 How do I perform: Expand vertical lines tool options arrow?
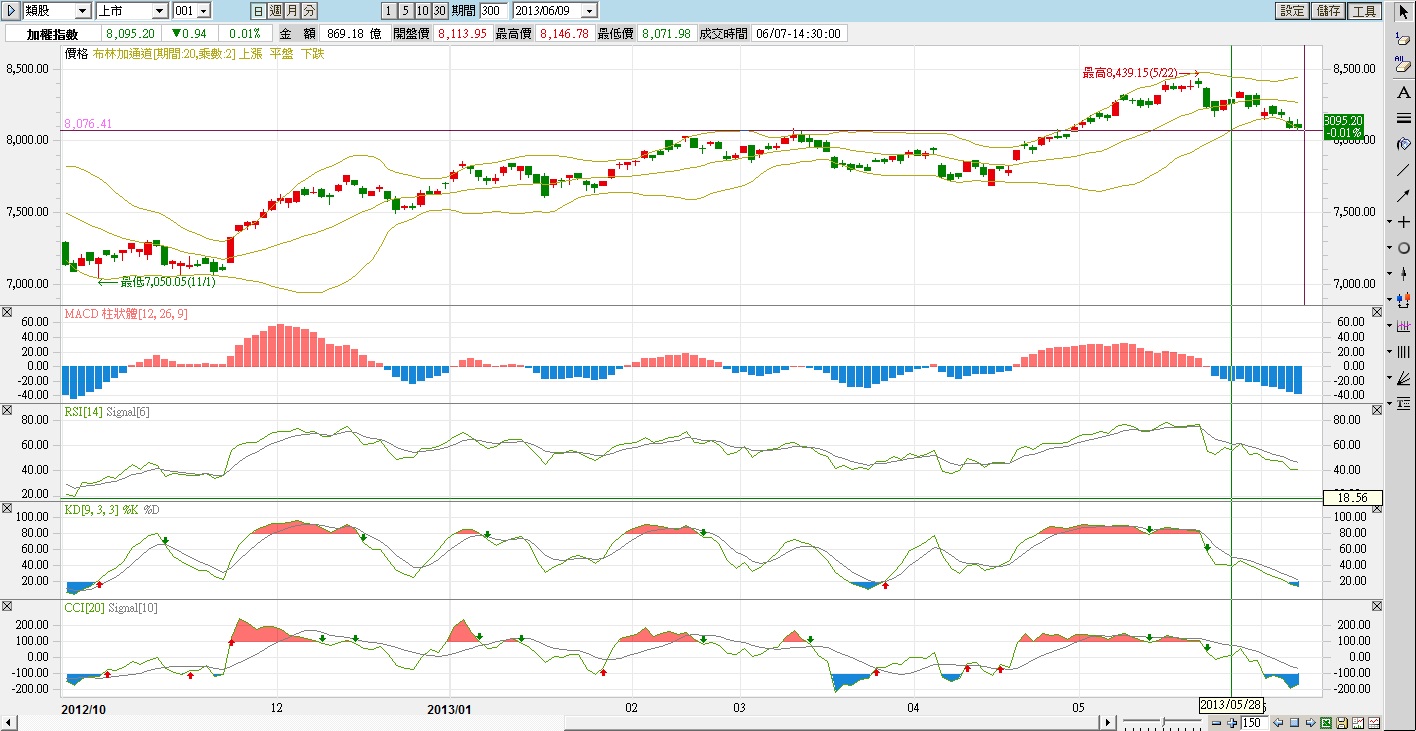(x=1389, y=351)
